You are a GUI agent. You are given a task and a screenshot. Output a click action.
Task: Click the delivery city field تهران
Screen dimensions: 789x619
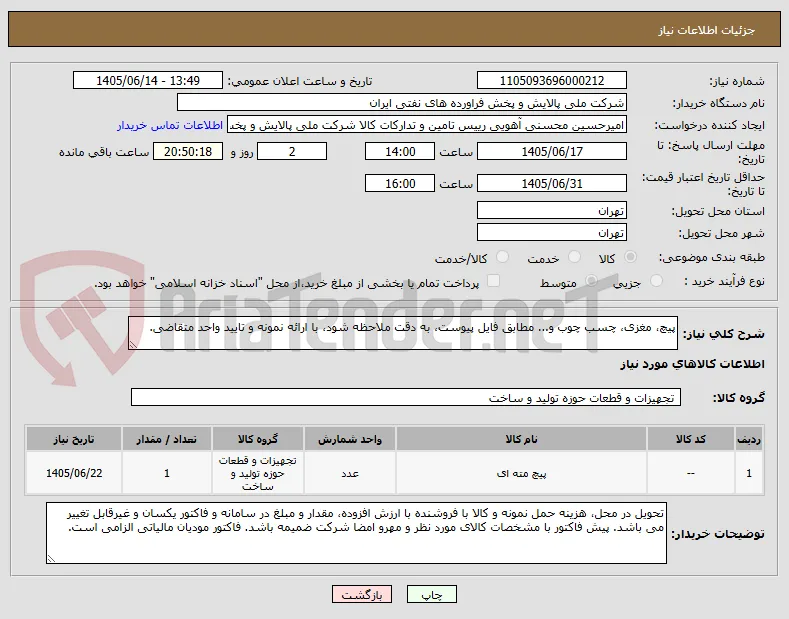point(551,233)
